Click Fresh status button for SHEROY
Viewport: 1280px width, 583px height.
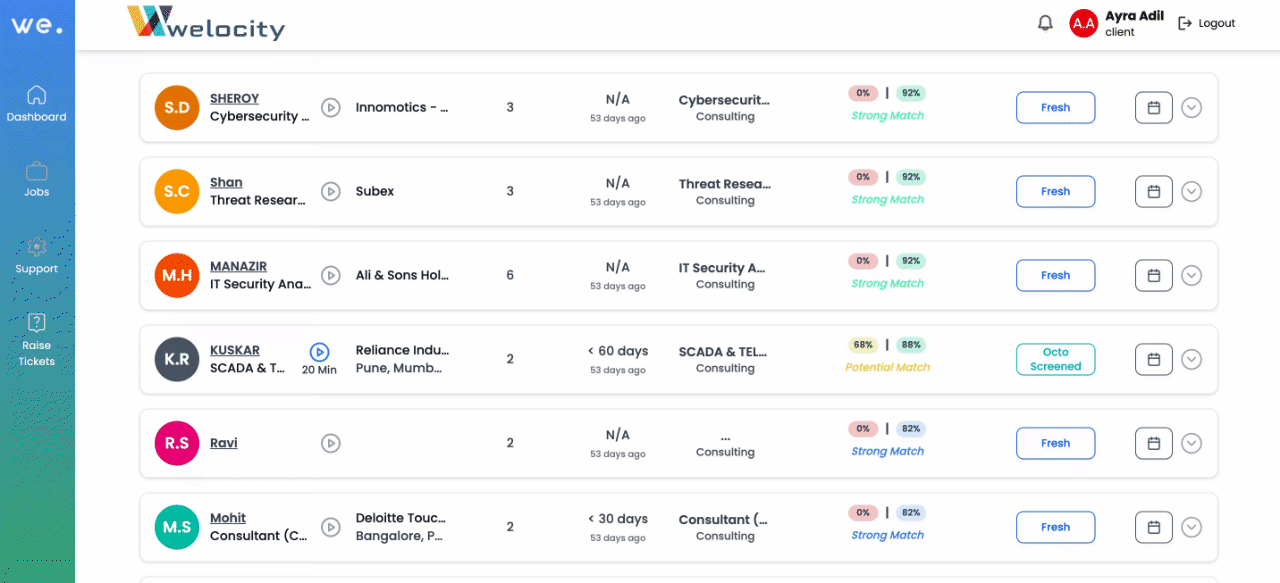1055,107
